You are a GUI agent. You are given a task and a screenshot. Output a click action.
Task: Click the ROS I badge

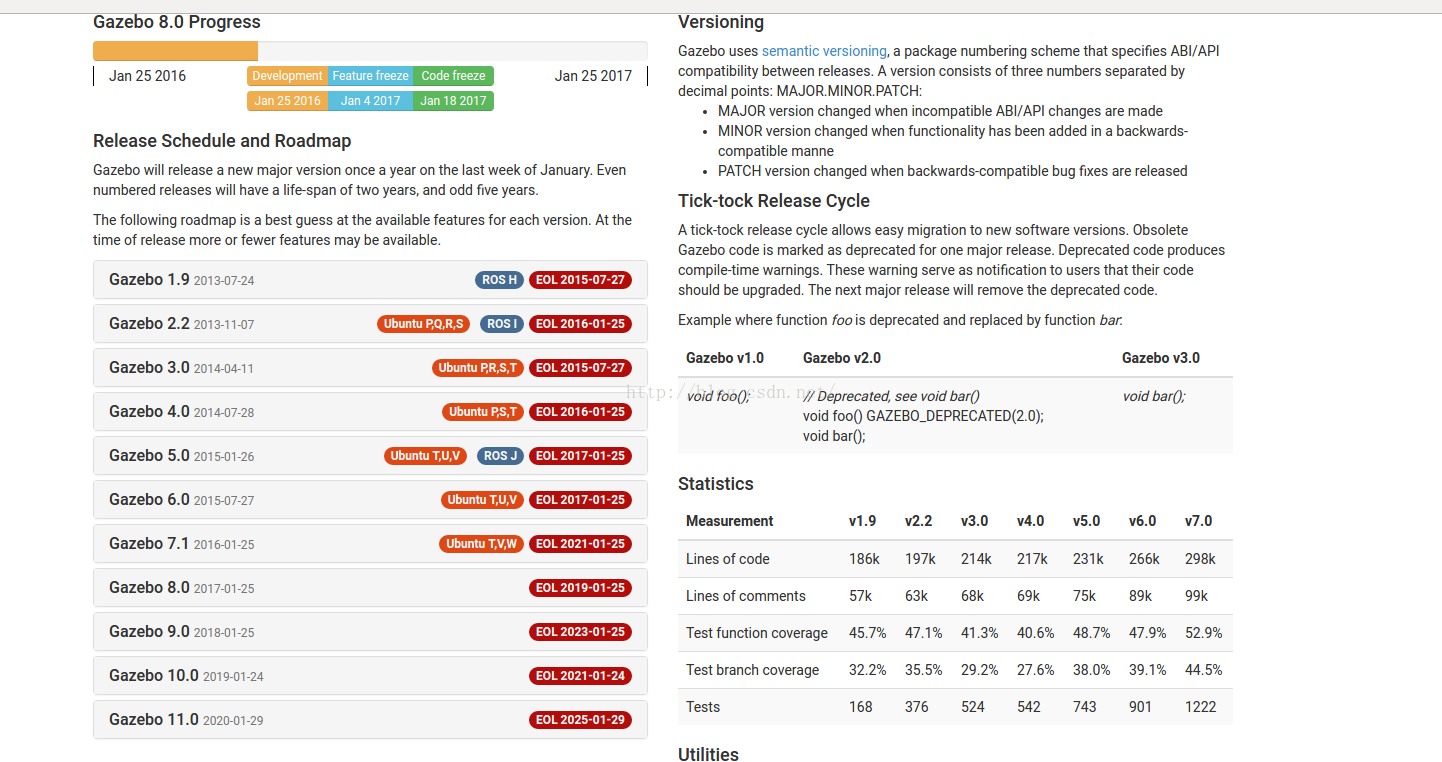click(502, 324)
